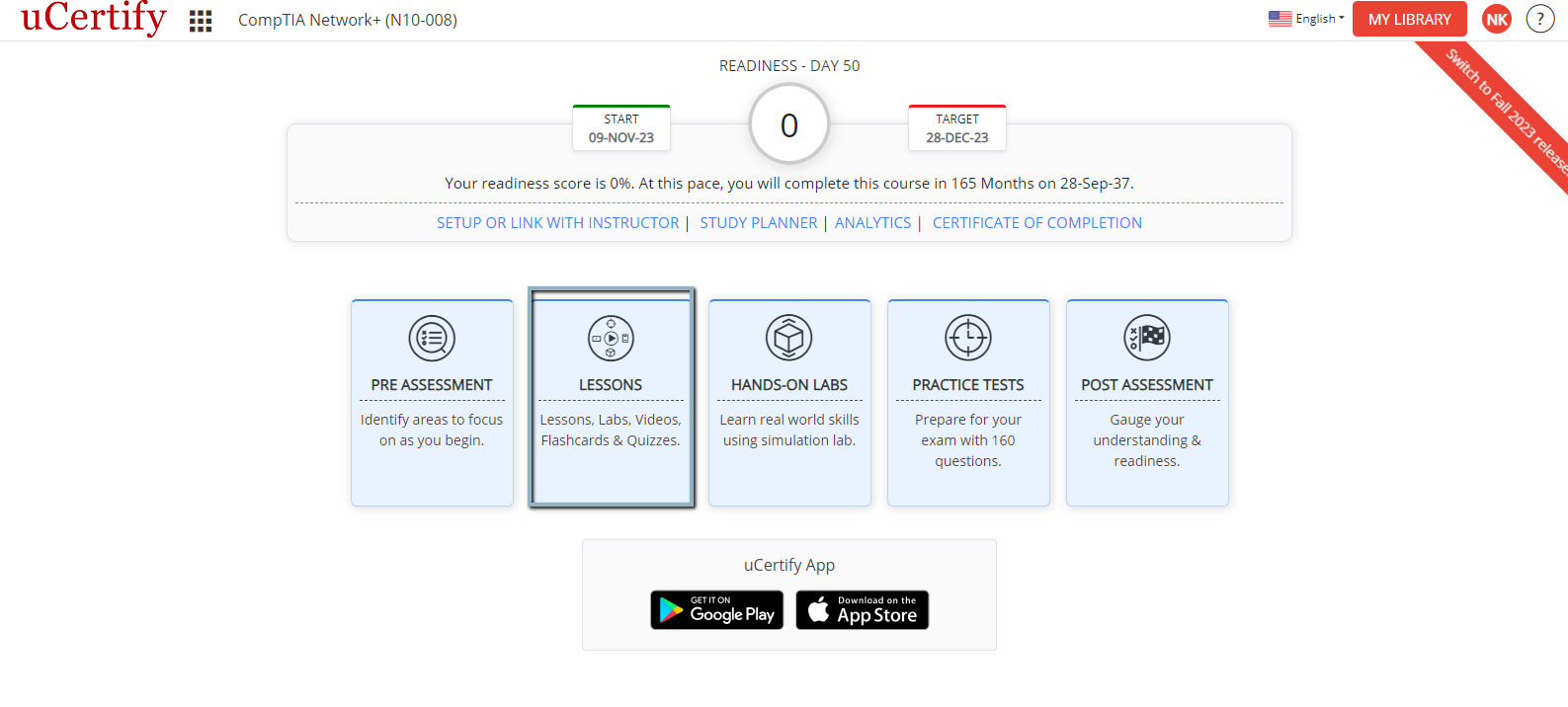Click 'Prepare for your exam with 160 questions' text

968,440
